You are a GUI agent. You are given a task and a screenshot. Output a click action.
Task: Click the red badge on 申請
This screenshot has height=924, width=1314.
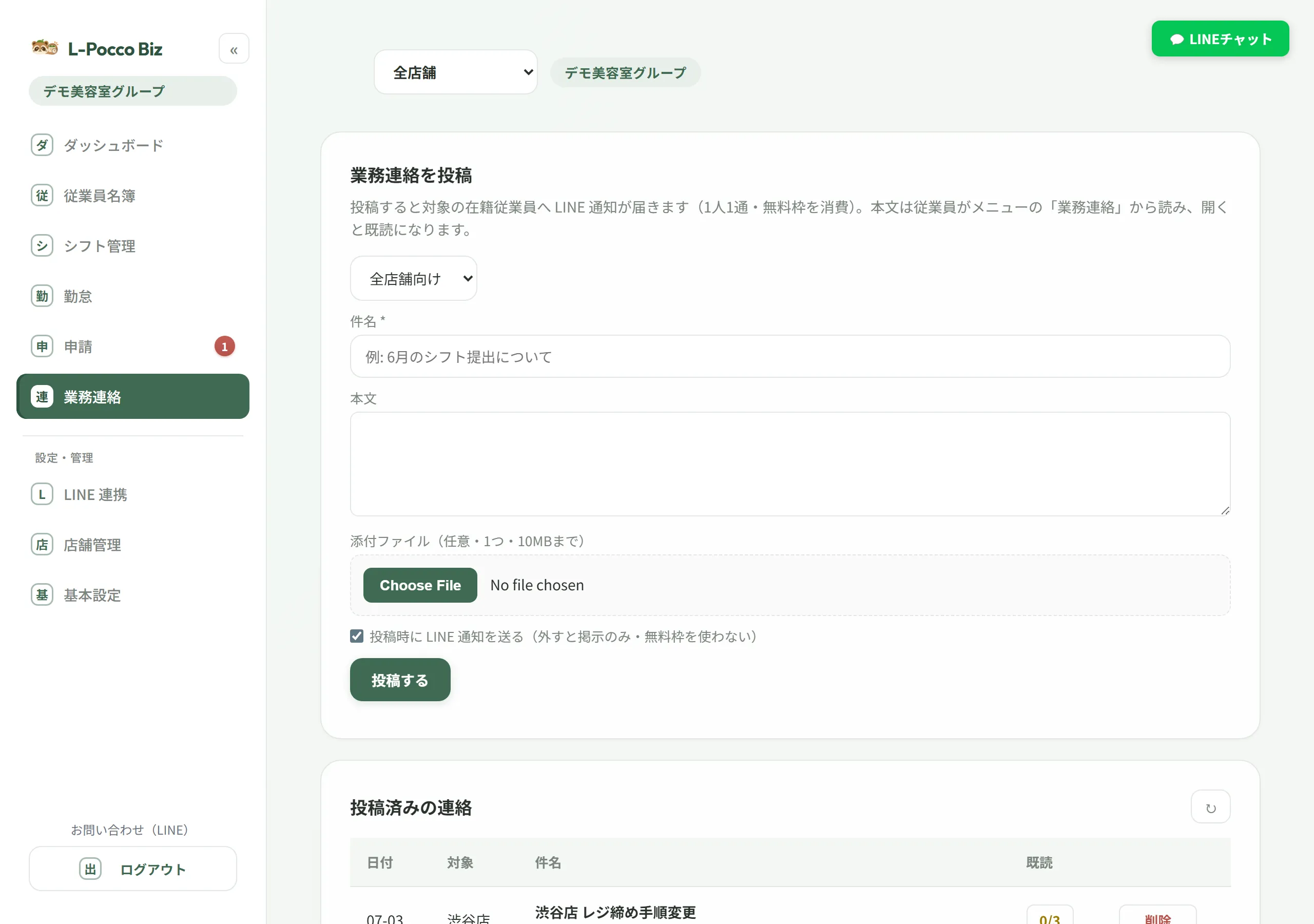224,347
